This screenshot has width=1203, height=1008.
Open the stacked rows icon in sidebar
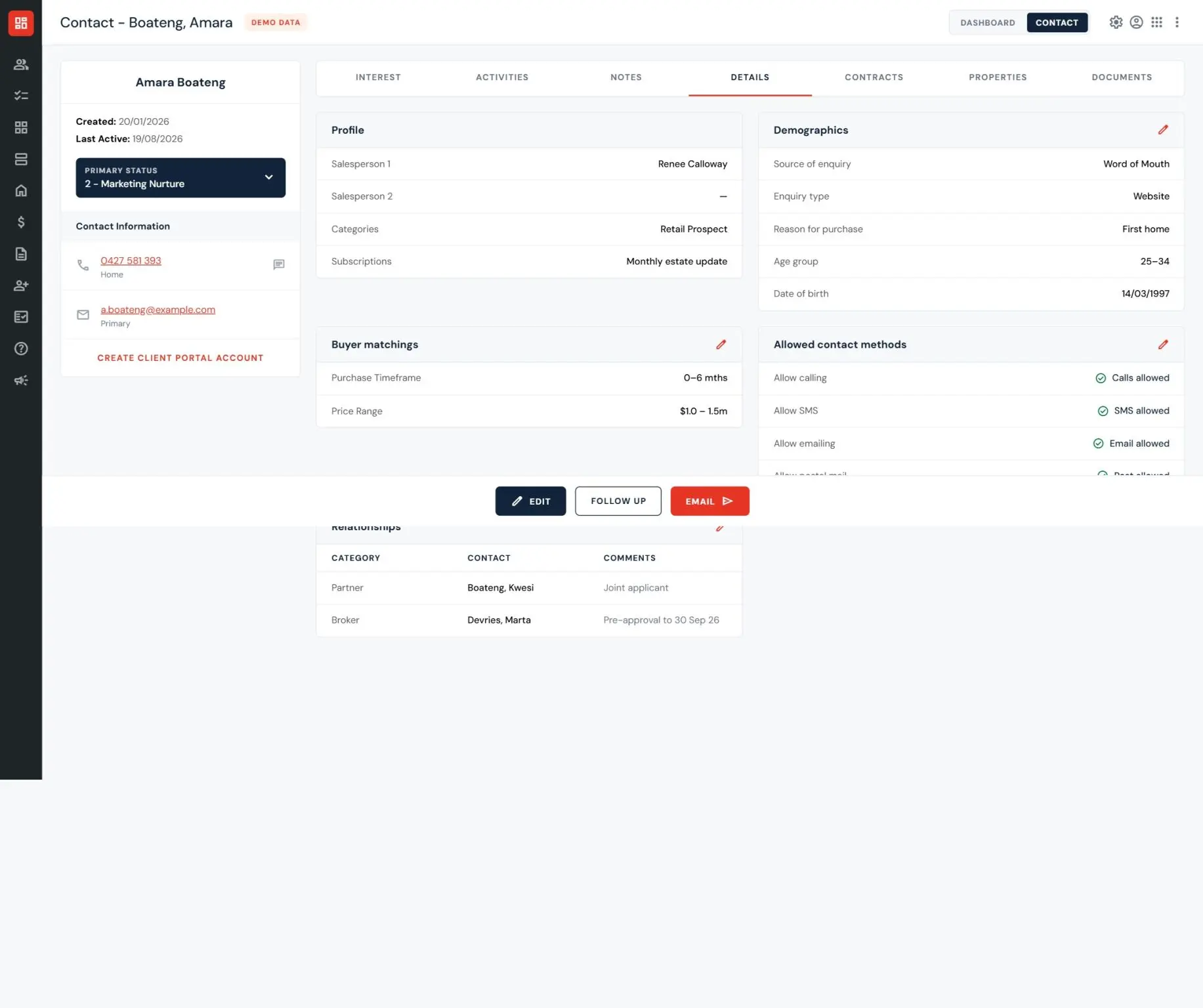21,159
